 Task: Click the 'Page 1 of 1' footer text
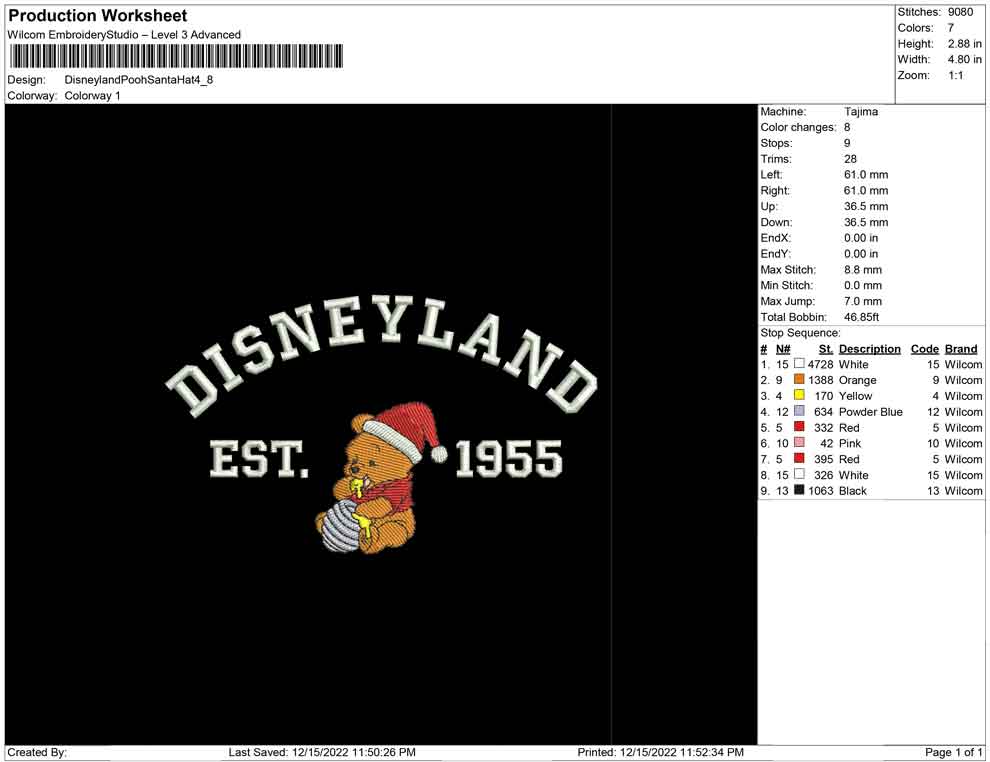(953, 752)
